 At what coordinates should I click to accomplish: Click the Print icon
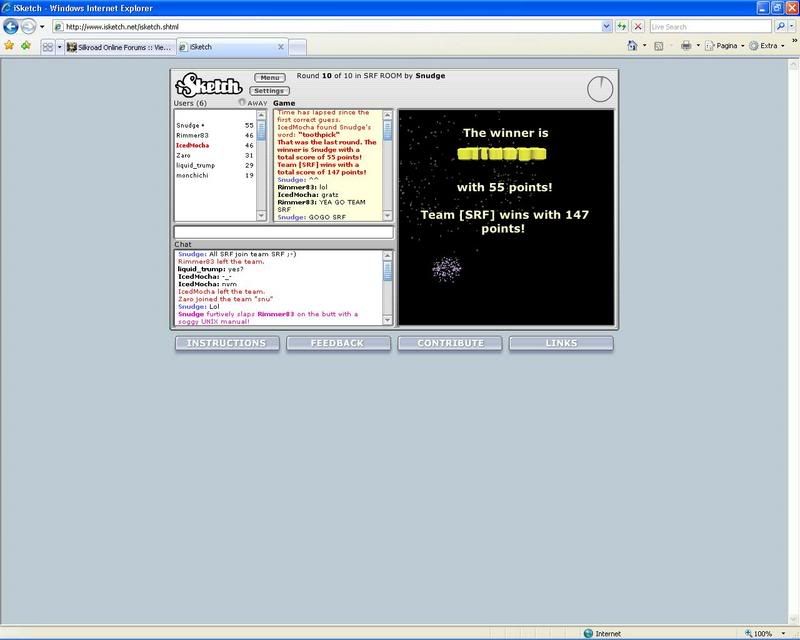point(686,46)
